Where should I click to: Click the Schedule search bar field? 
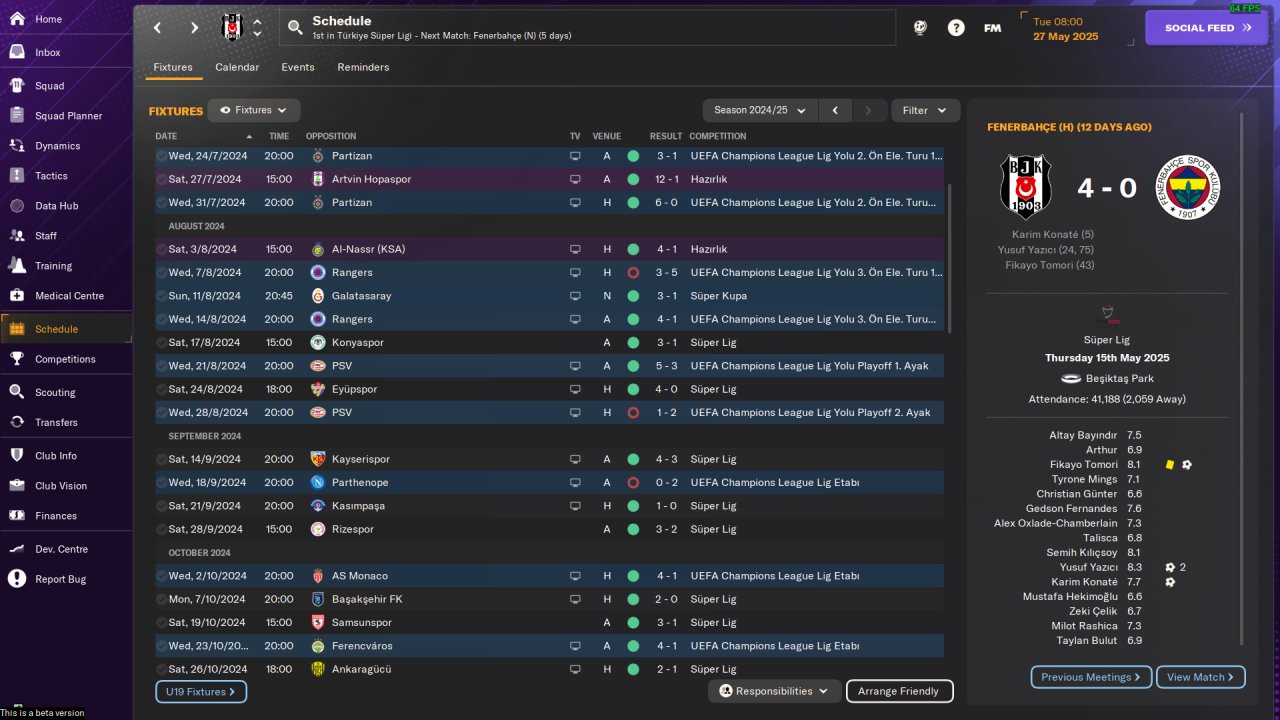click(587, 28)
